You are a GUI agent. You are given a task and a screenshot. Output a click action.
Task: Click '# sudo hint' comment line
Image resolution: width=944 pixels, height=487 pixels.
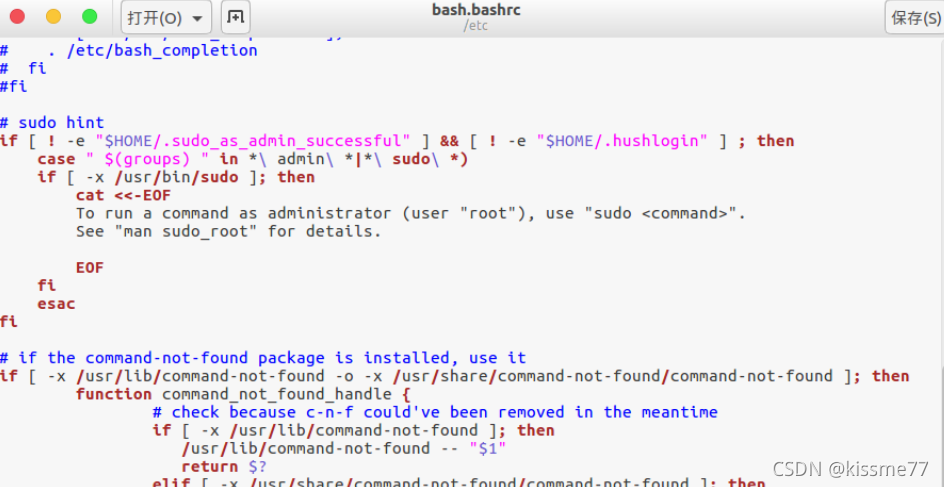[x=52, y=123]
